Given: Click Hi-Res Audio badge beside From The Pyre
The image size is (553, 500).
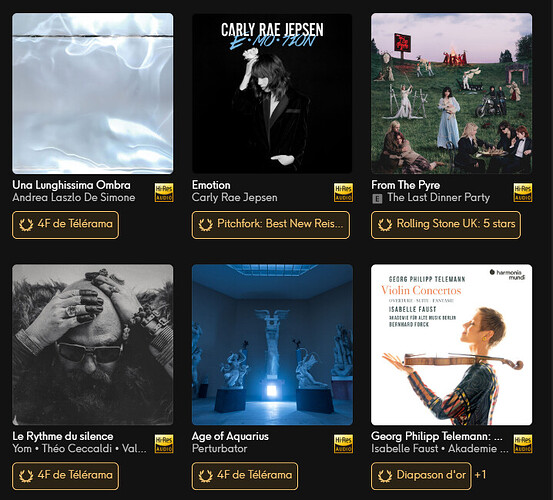Looking at the screenshot, I should (523, 193).
